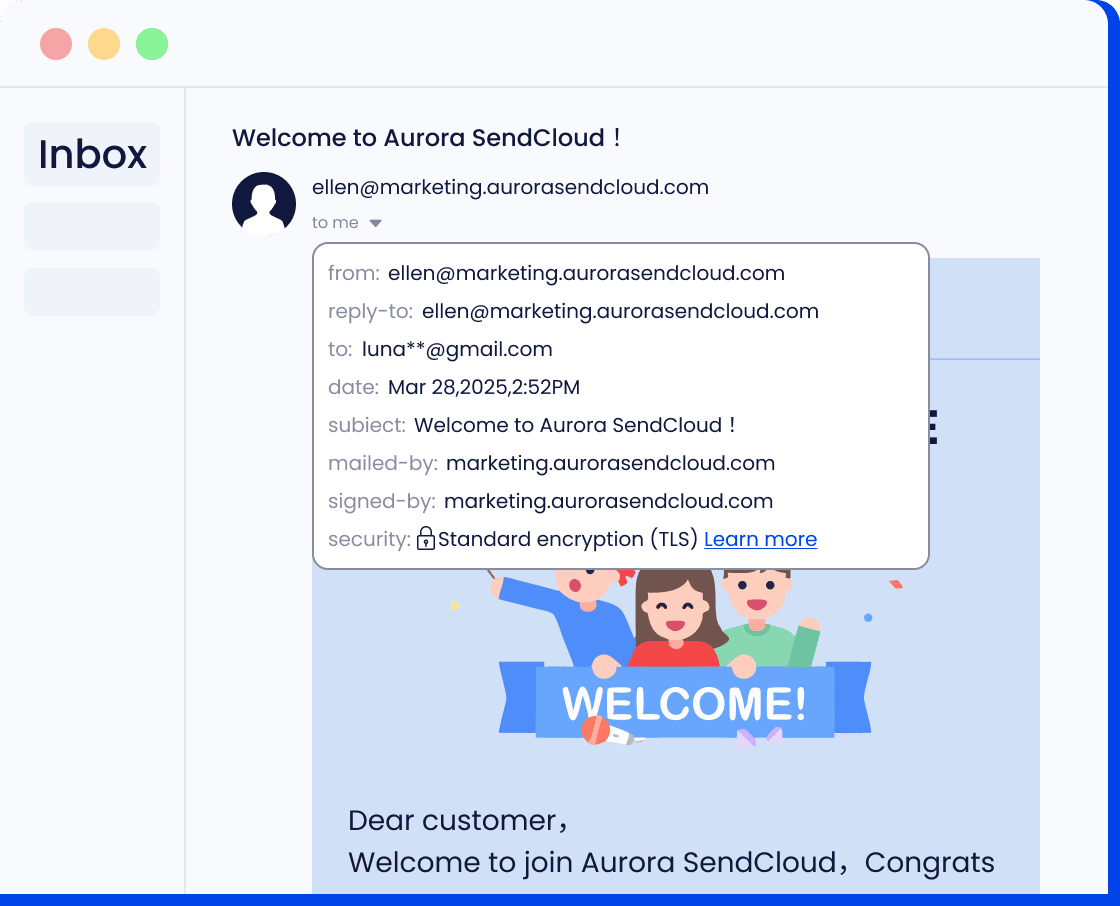Click the green maximize window button
This screenshot has height=906, width=1120.
click(x=152, y=44)
